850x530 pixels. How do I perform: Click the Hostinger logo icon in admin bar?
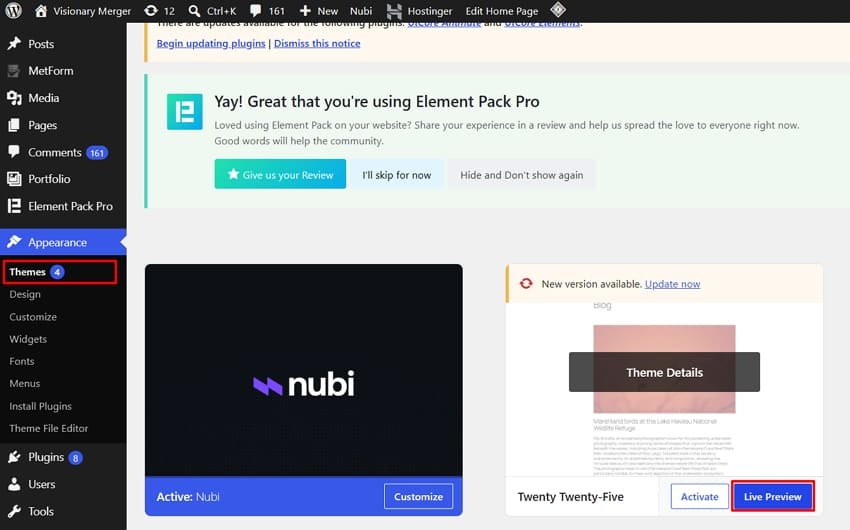394,11
